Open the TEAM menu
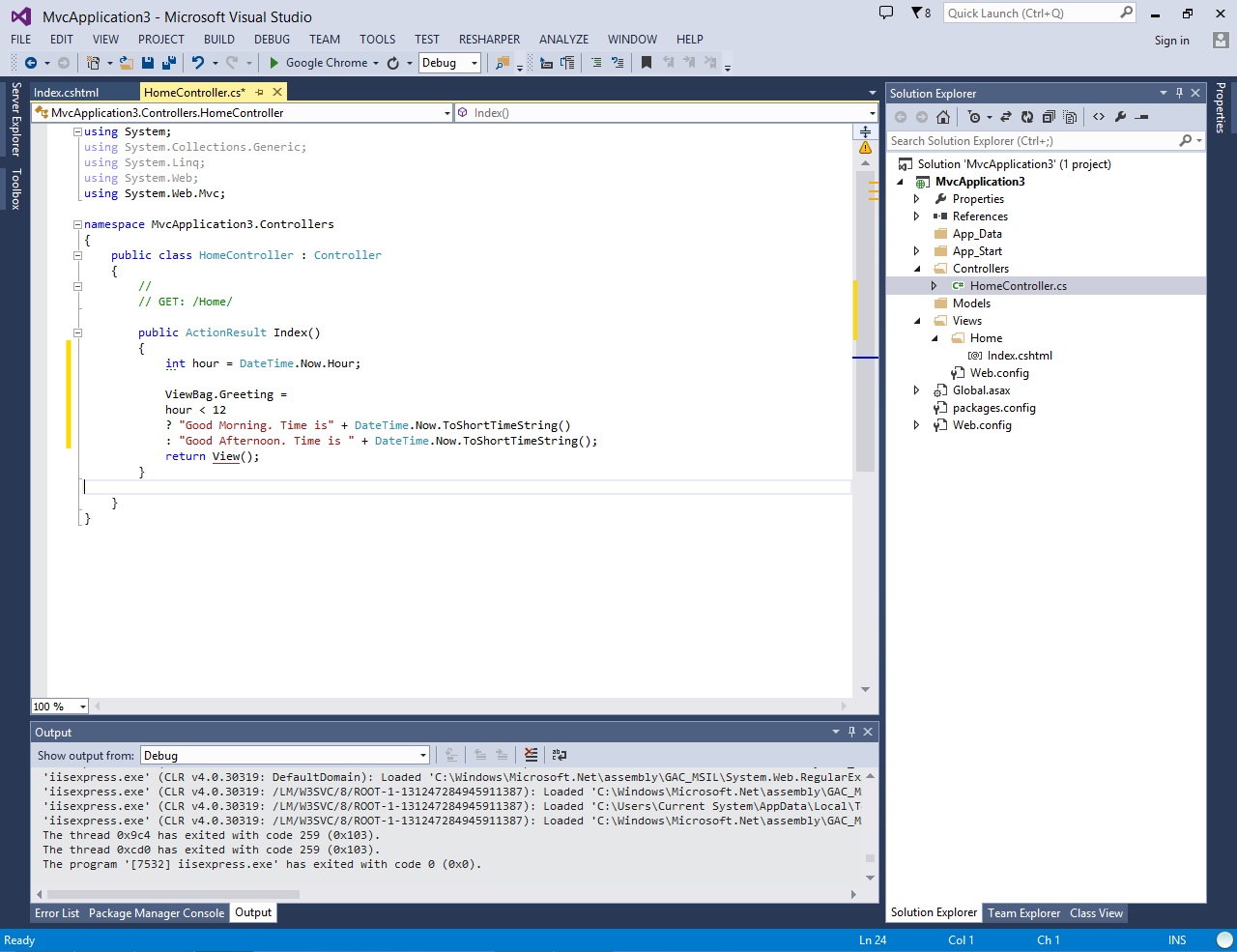Image resolution: width=1237 pixels, height=952 pixels. [325, 40]
